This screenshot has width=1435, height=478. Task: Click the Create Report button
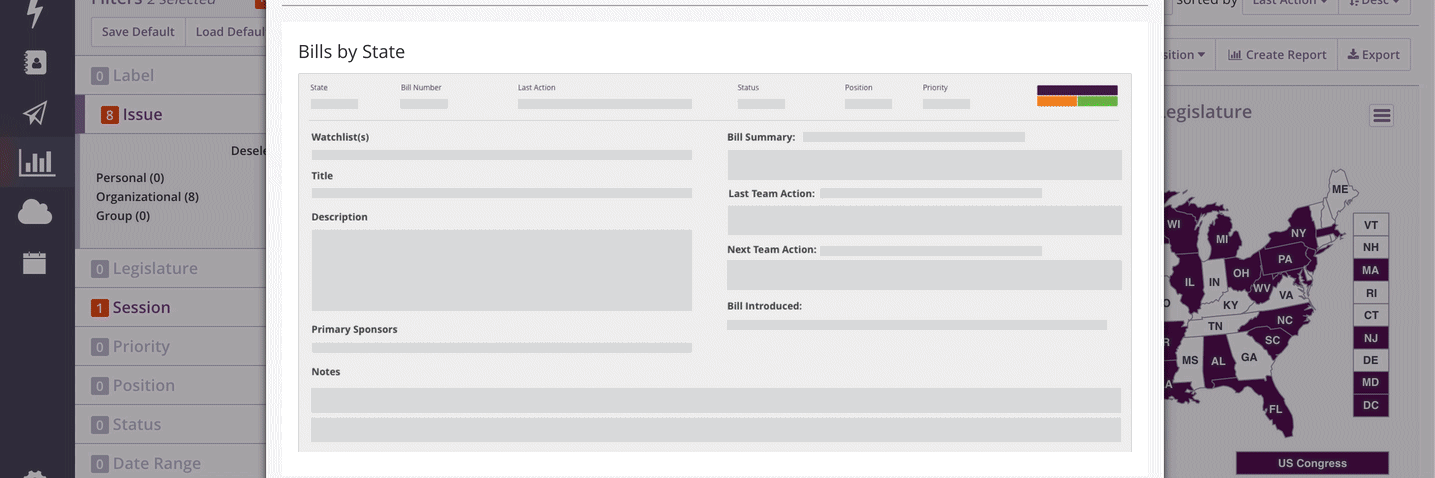[1276, 55]
